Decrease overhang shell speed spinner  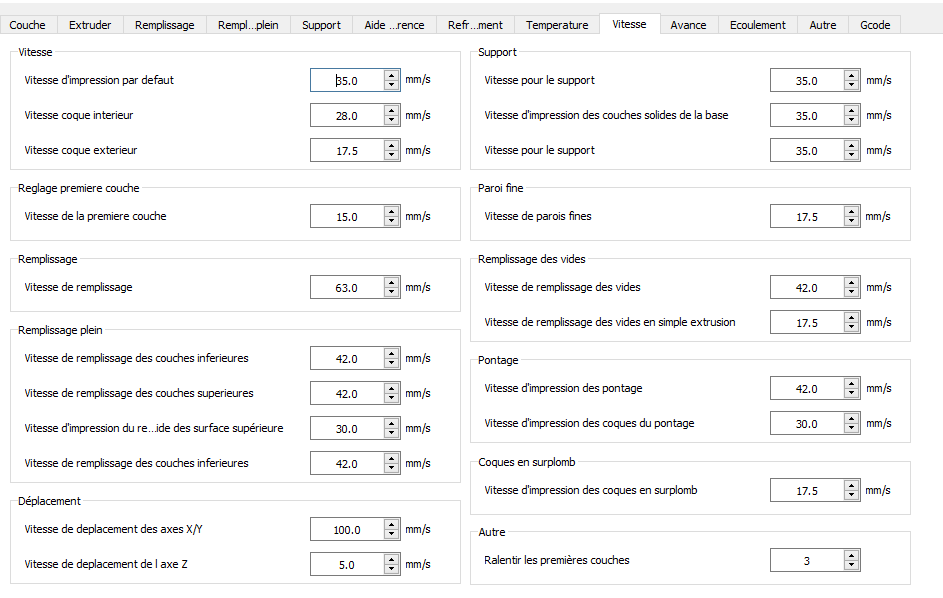851,496
